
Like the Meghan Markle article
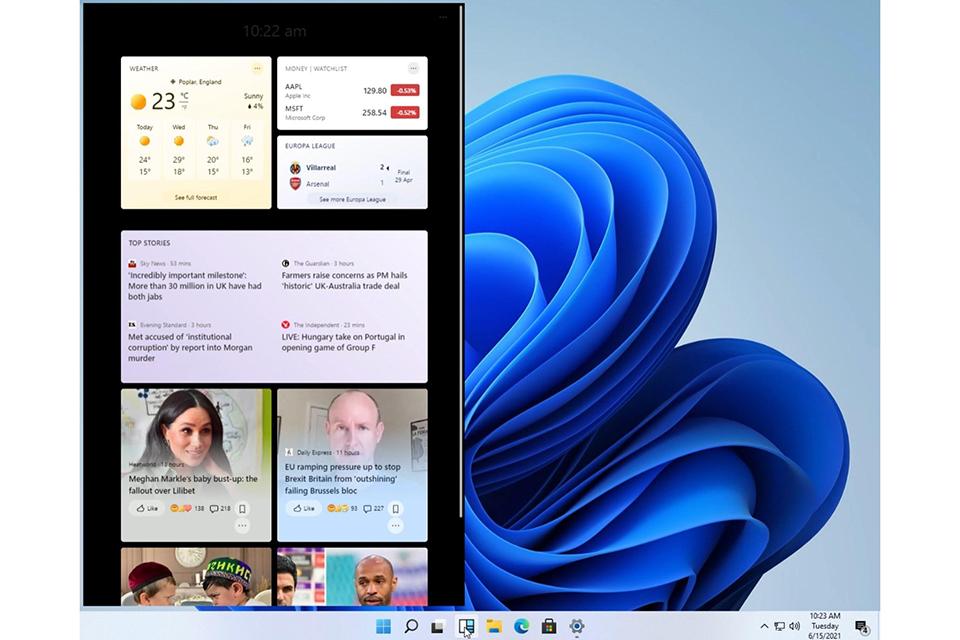146,508
